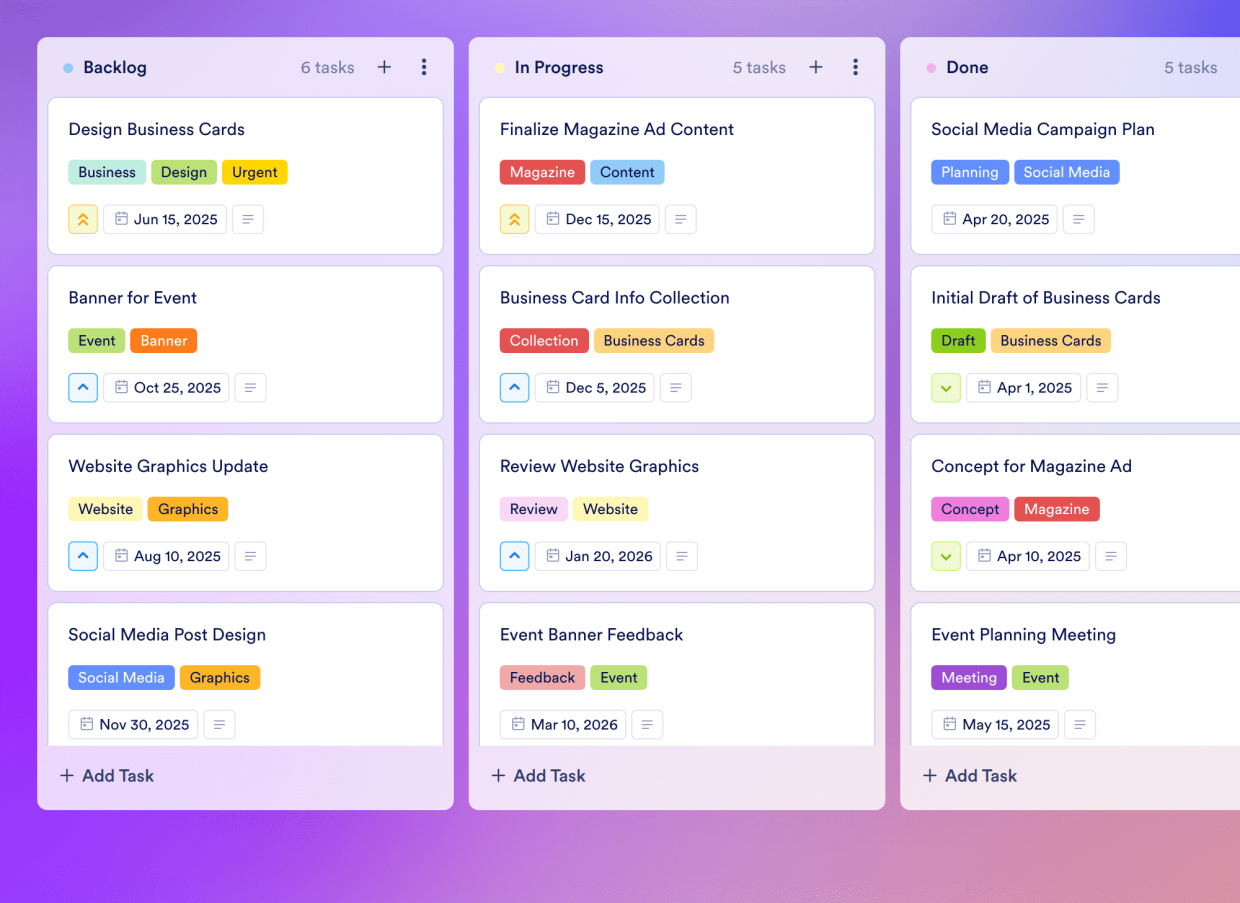Open the description icon on Design Business Cards
This screenshot has height=903, width=1240.
point(248,219)
